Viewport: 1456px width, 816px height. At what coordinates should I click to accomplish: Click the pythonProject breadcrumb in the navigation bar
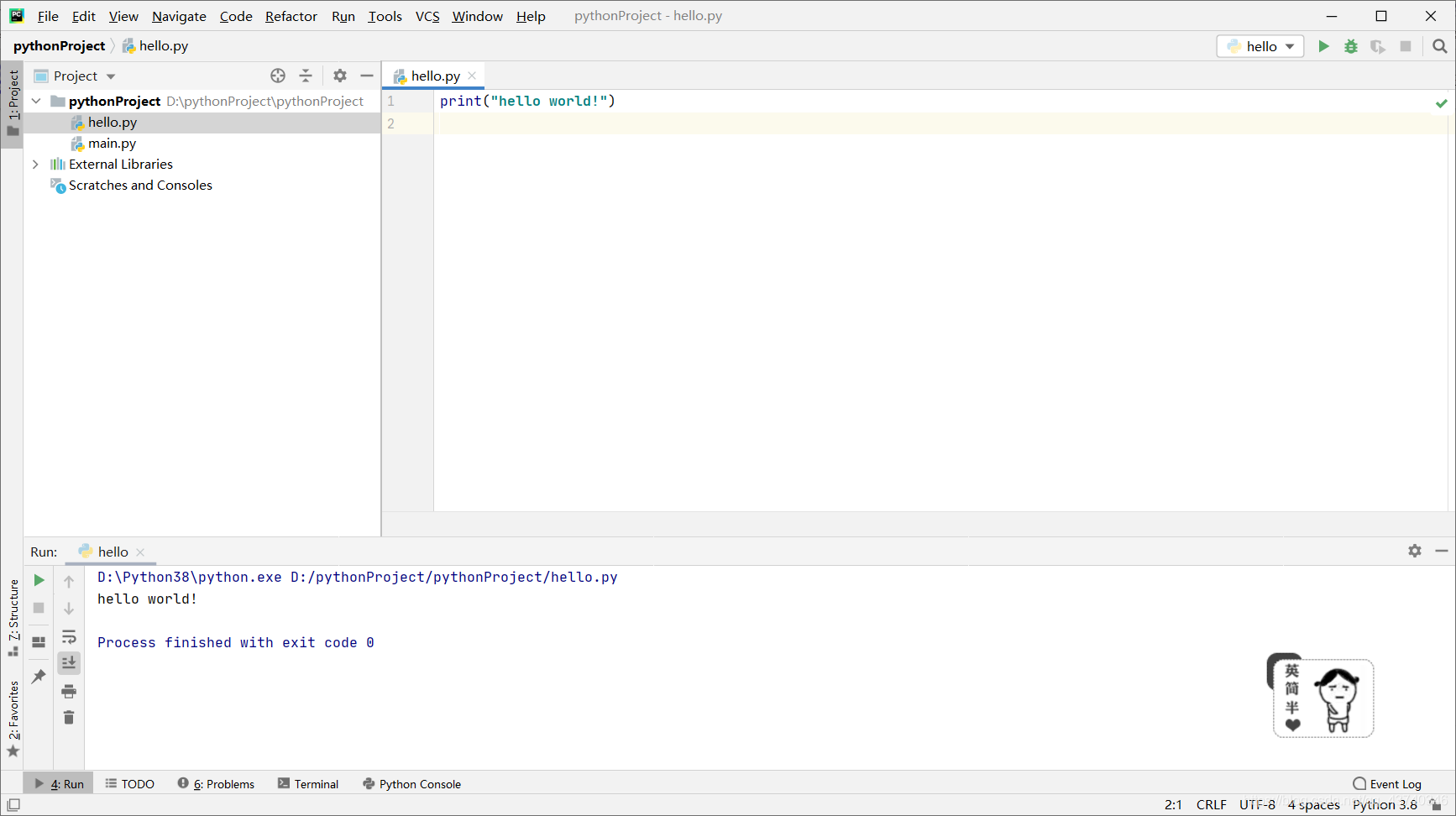point(59,46)
